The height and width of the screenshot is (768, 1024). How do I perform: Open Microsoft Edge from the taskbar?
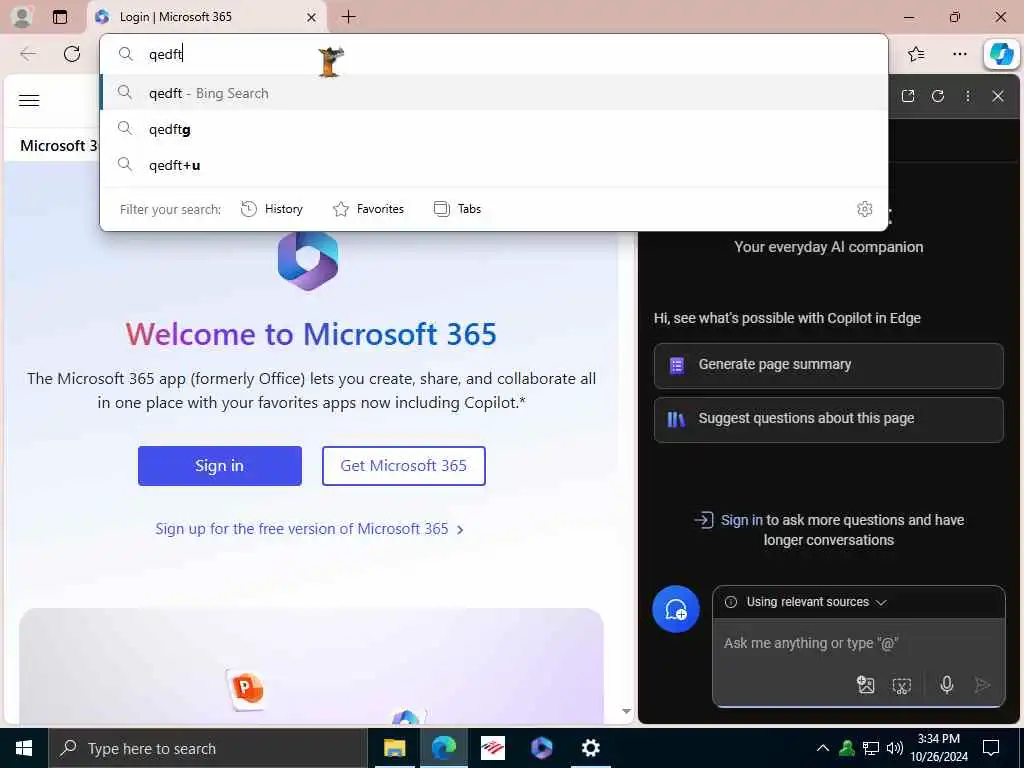[443, 748]
